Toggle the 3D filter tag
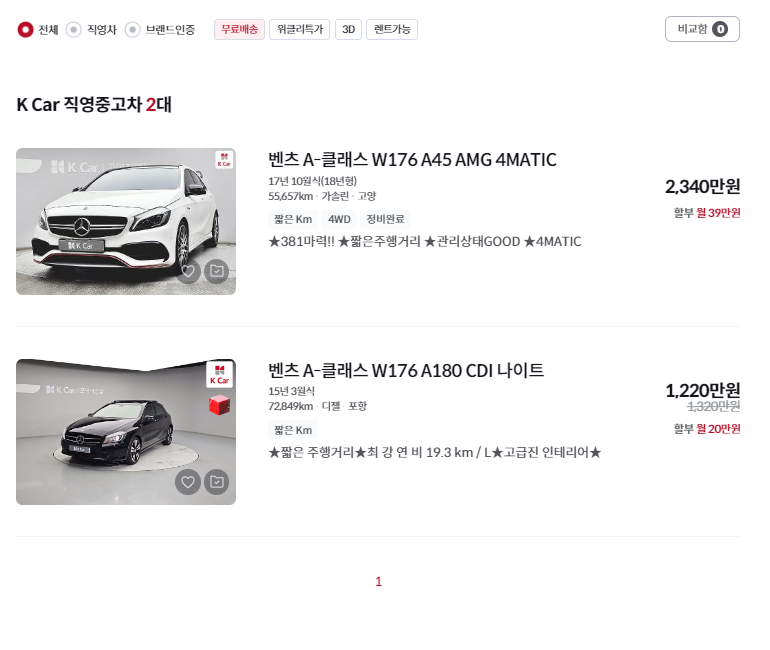Viewport: 770px width, 650px height. [x=349, y=29]
